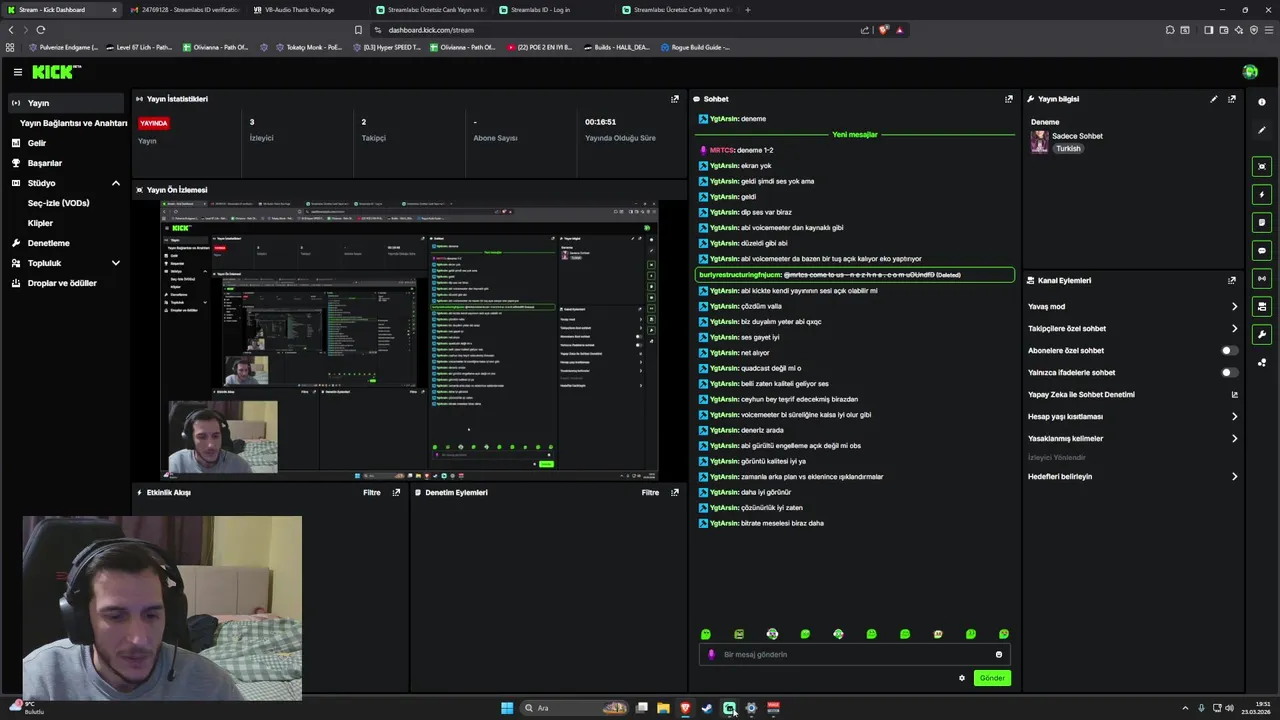The width and height of the screenshot is (1280, 720).
Task: Toggle the moderation actions widget in sidebar
Action: pos(1262,306)
